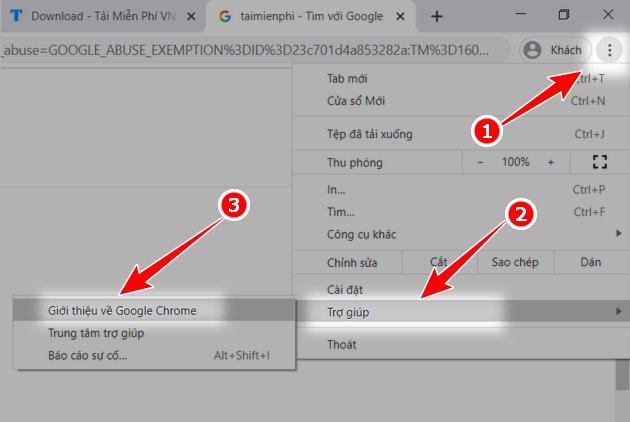Click the fullscreen icon in zoom row
Screen dimensions: 630x422
pos(599,162)
